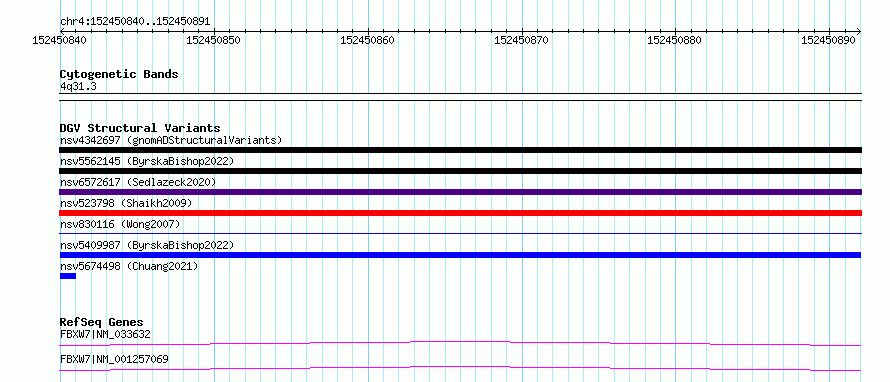Click the chr4:152450840..152450891 region label
Screen dimensions: 890x382
pyautogui.click(x=135, y=22)
